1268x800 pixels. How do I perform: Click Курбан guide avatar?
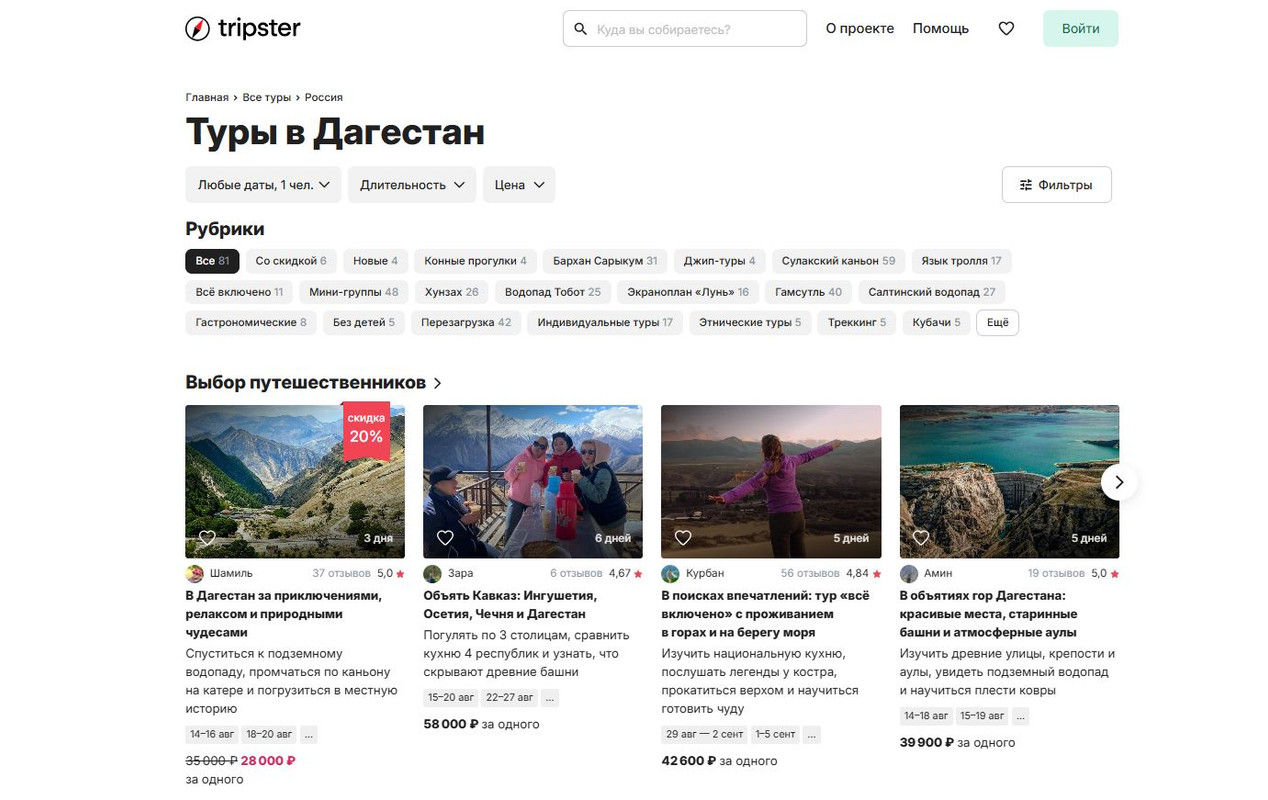click(x=671, y=574)
